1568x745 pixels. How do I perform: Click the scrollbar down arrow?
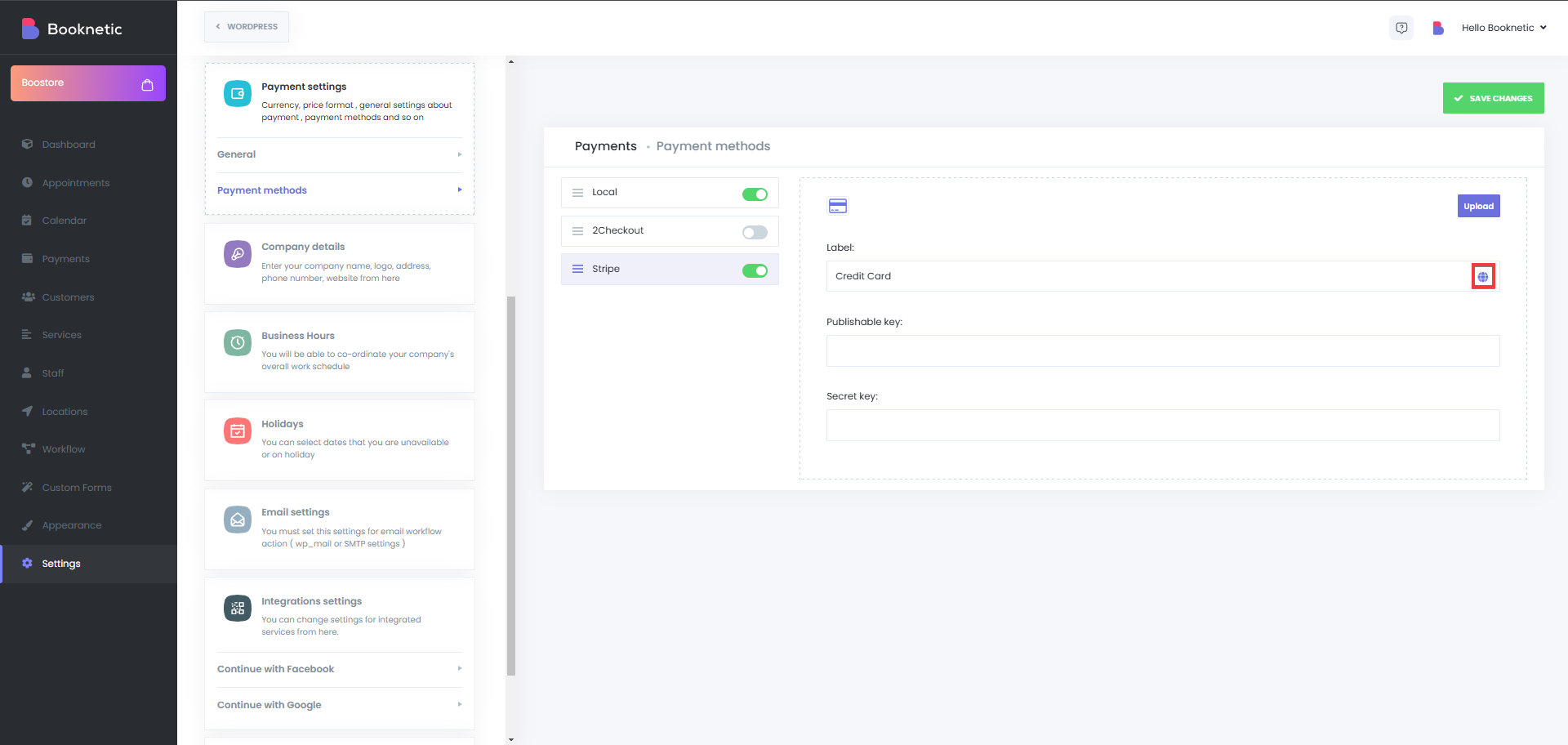511,739
